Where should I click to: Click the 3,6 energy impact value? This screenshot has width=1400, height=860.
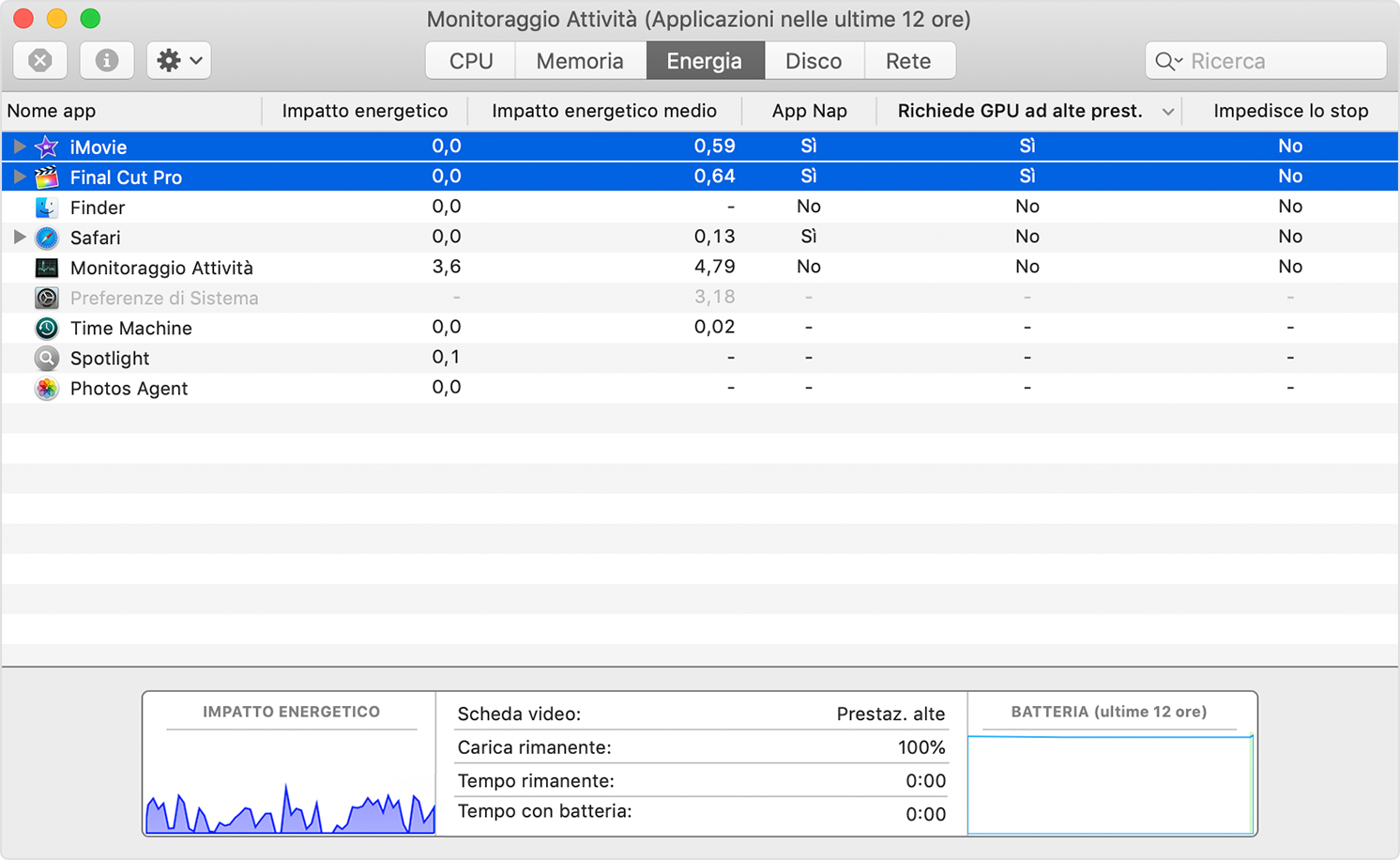point(447,267)
